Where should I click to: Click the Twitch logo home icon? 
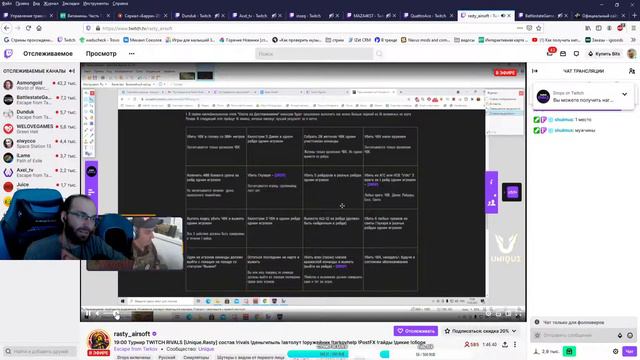tap(8, 53)
